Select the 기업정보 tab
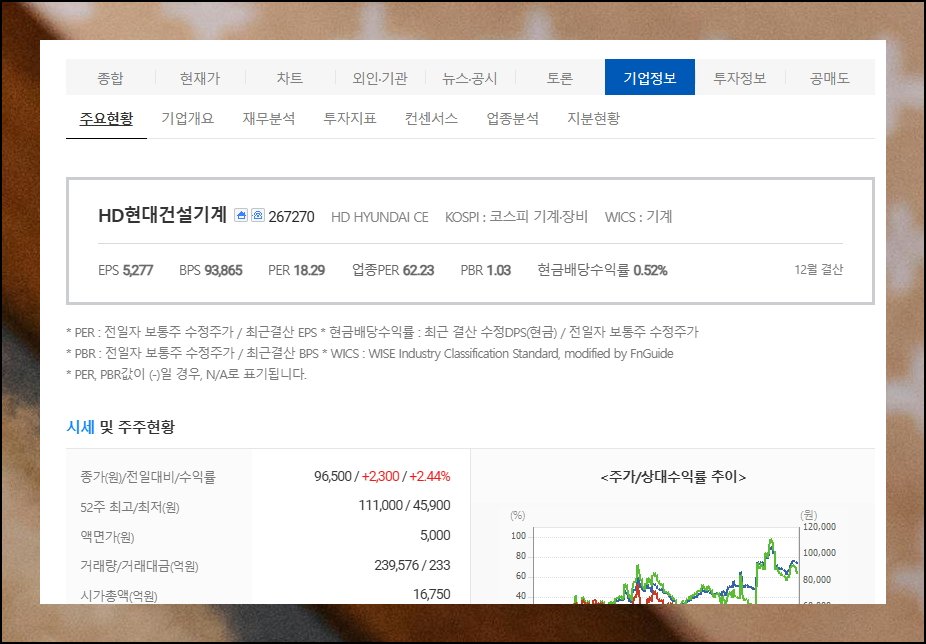926x644 pixels. pos(650,77)
